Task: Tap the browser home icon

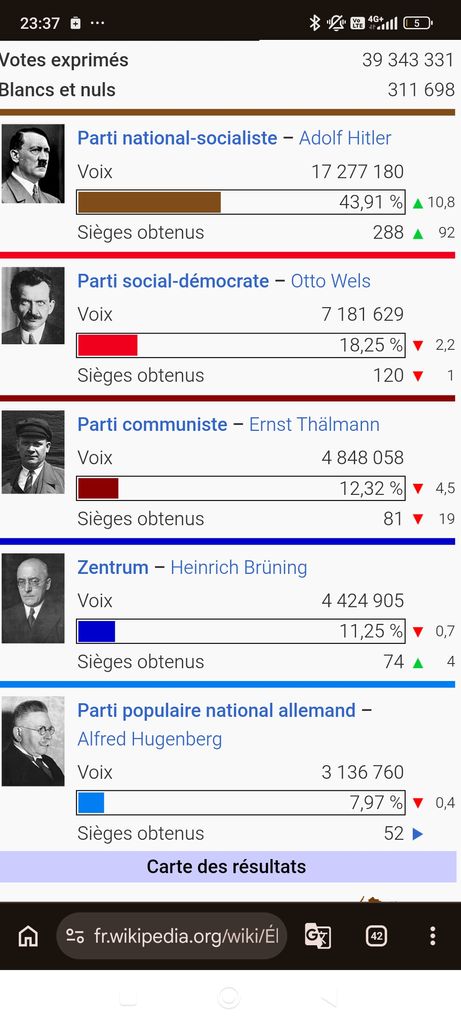Action: pyautogui.click(x=27, y=936)
